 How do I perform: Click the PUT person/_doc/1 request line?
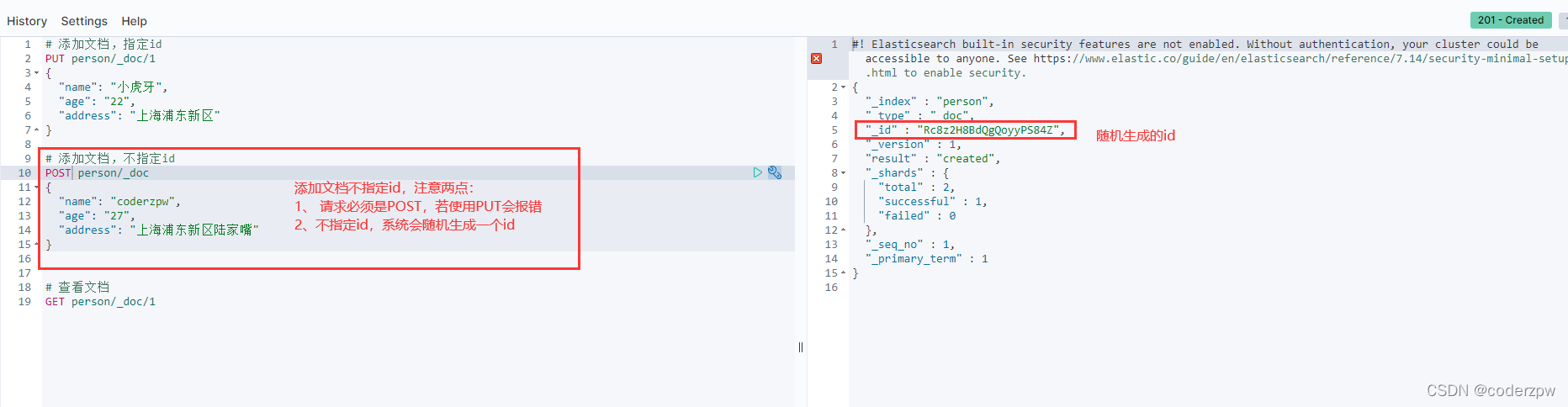pyautogui.click(x=100, y=59)
